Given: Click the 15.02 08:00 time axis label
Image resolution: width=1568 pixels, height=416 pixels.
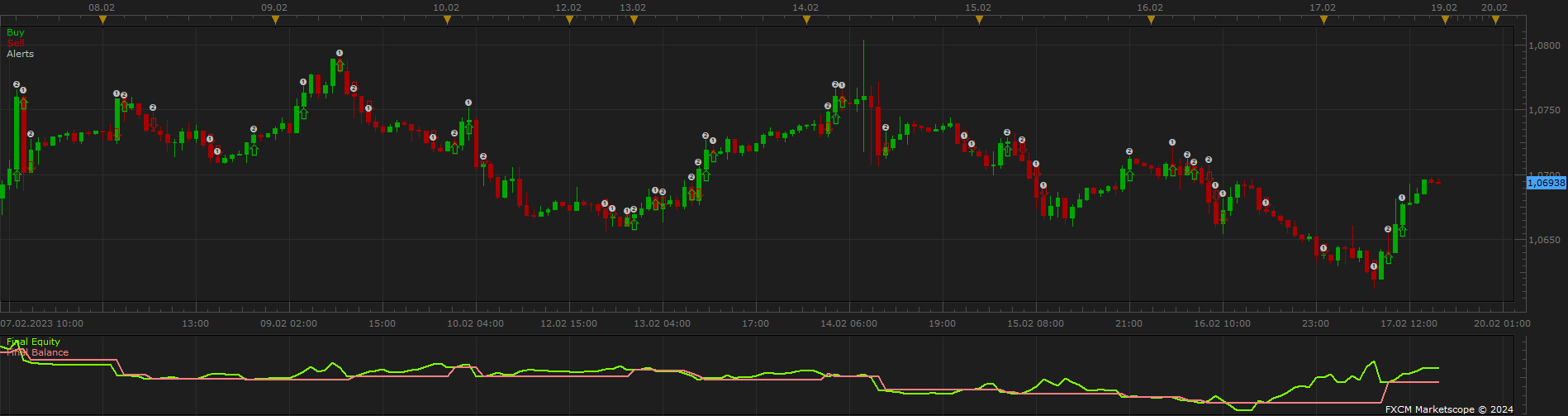Looking at the screenshot, I should click(x=1036, y=323).
